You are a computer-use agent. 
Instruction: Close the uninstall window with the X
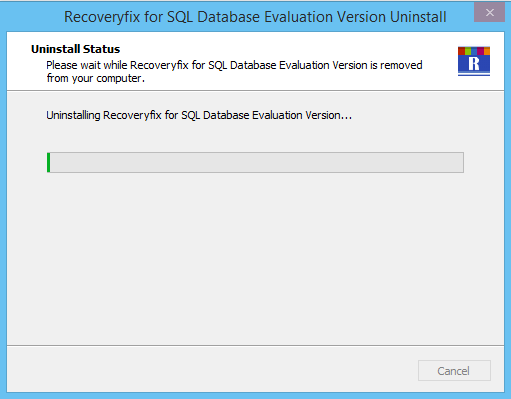point(489,13)
